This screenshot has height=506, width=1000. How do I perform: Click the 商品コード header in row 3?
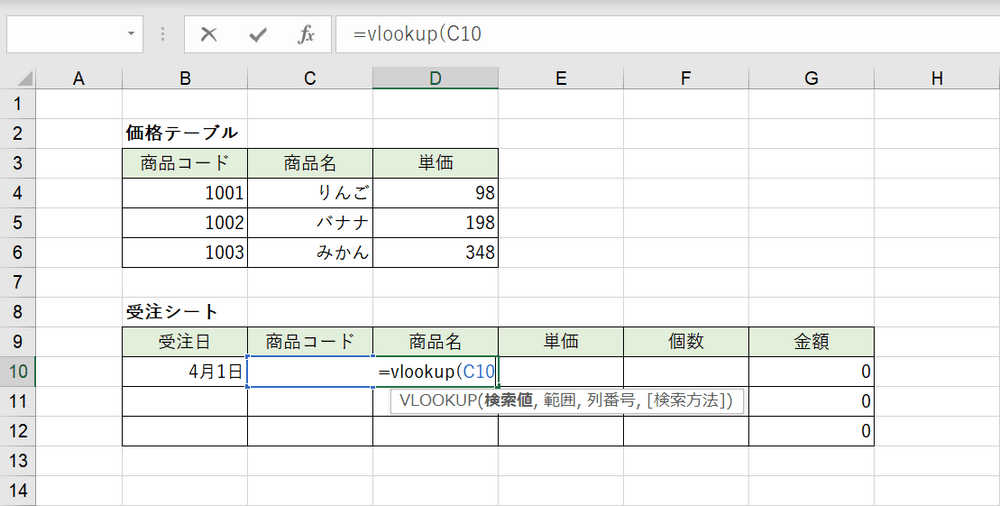point(185,163)
